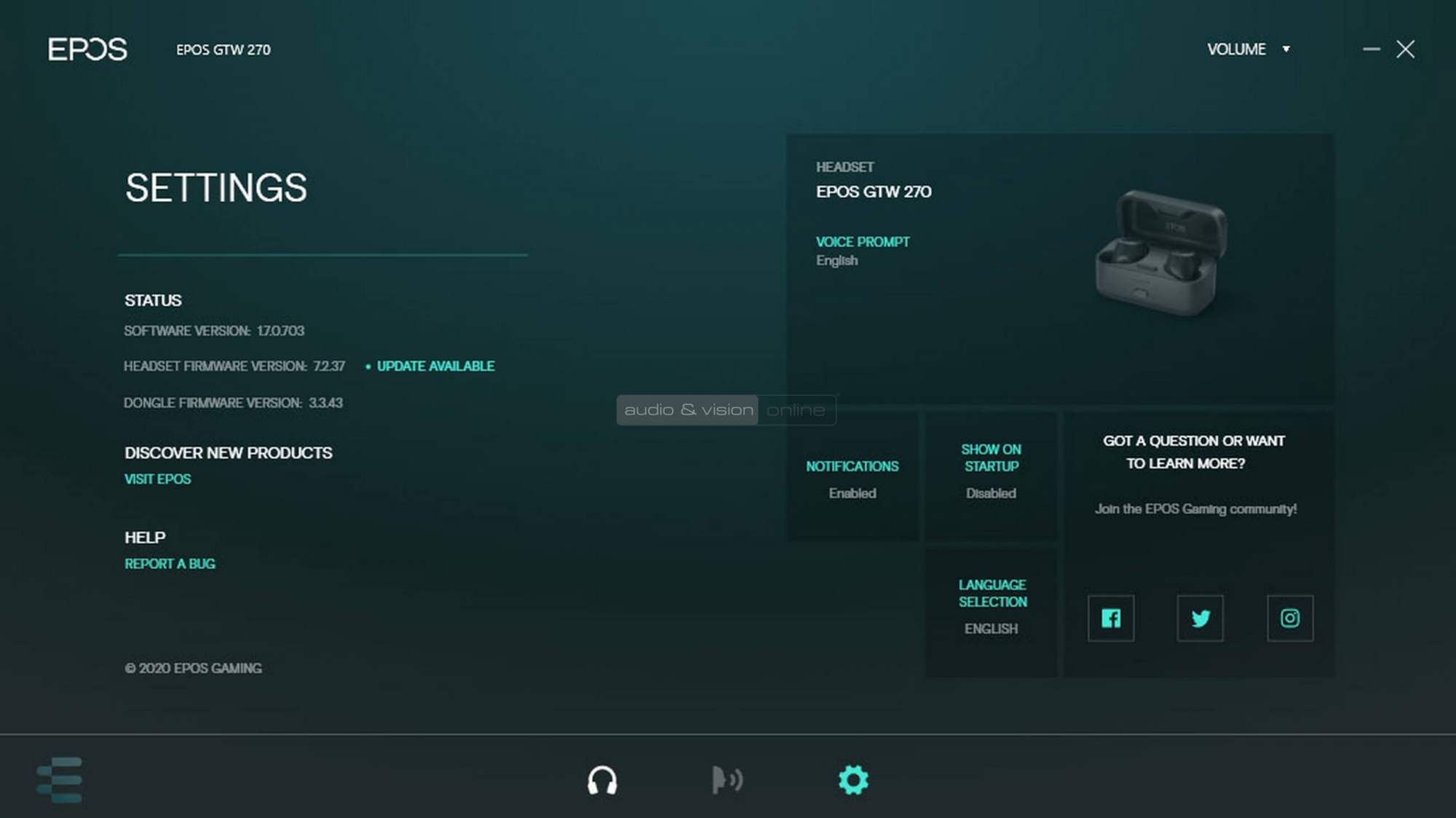This screenshot has width=1456, height=818.
Task: Close the EPOS Gaming Suite window
Action: [1406, 49]
